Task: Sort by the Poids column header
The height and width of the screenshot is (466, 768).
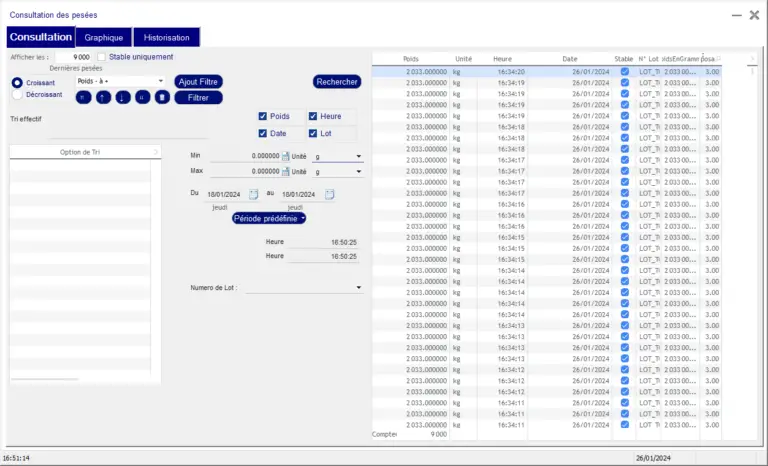Action: point(411,59)
